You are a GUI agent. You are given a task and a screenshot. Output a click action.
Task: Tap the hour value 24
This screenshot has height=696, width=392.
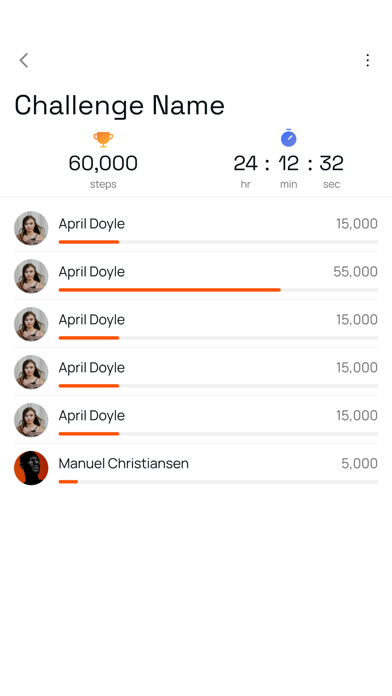coord(245,163)
